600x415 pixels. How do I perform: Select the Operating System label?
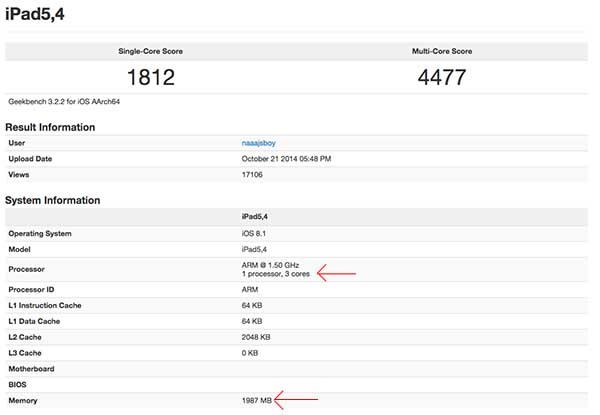pos(40,234)
